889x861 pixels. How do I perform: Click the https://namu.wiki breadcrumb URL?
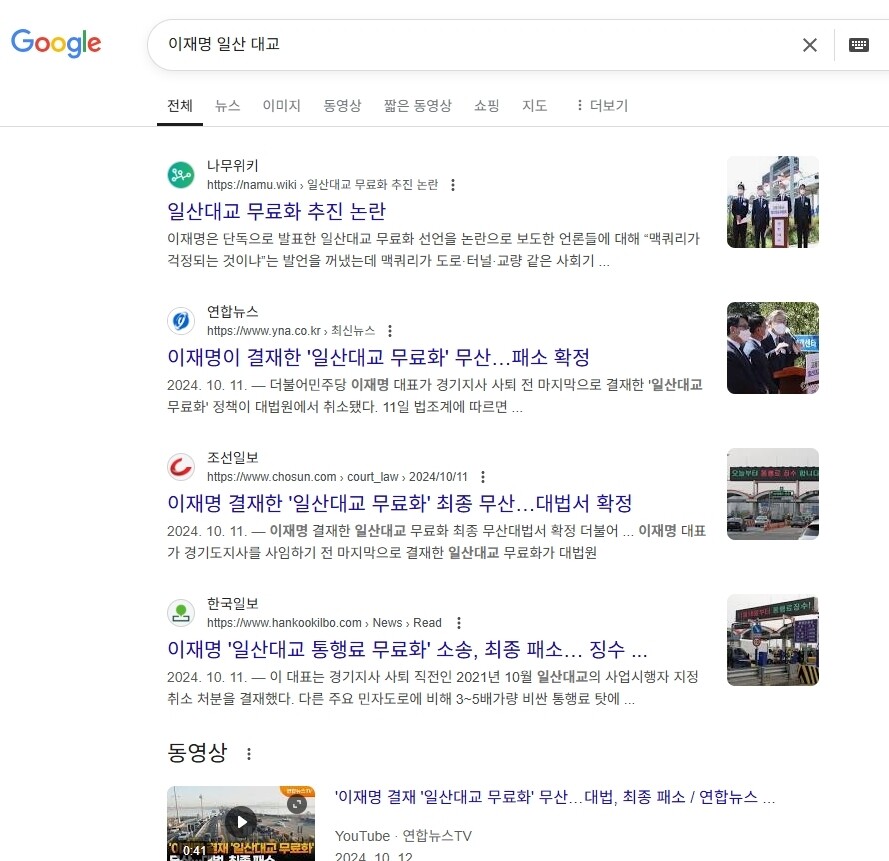coord(322,185)
